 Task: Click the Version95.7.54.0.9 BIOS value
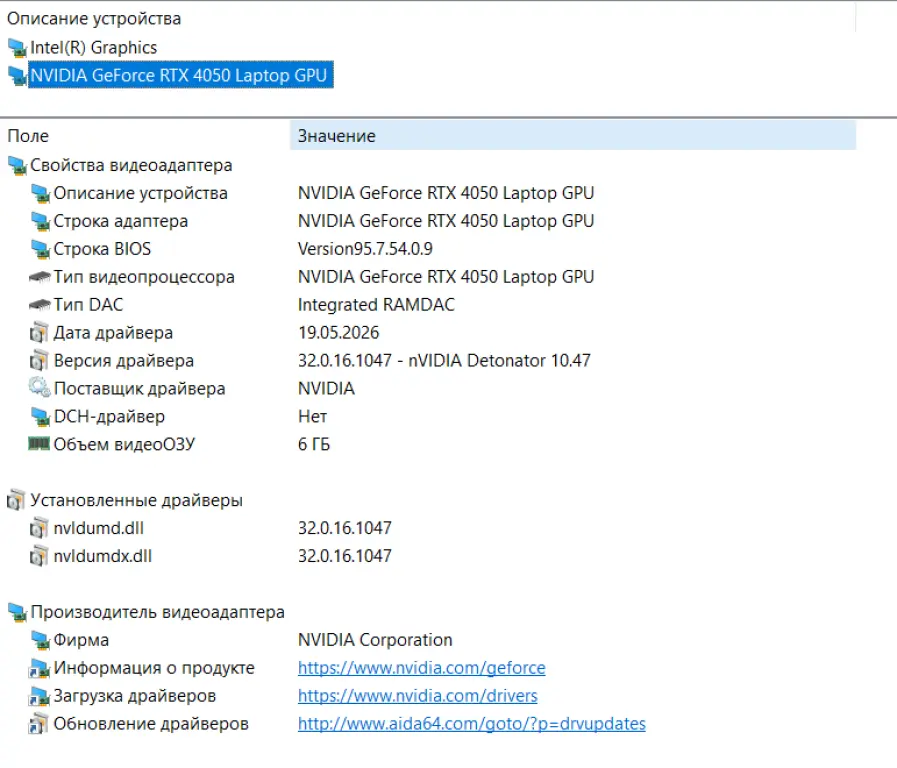click(365, 249)
